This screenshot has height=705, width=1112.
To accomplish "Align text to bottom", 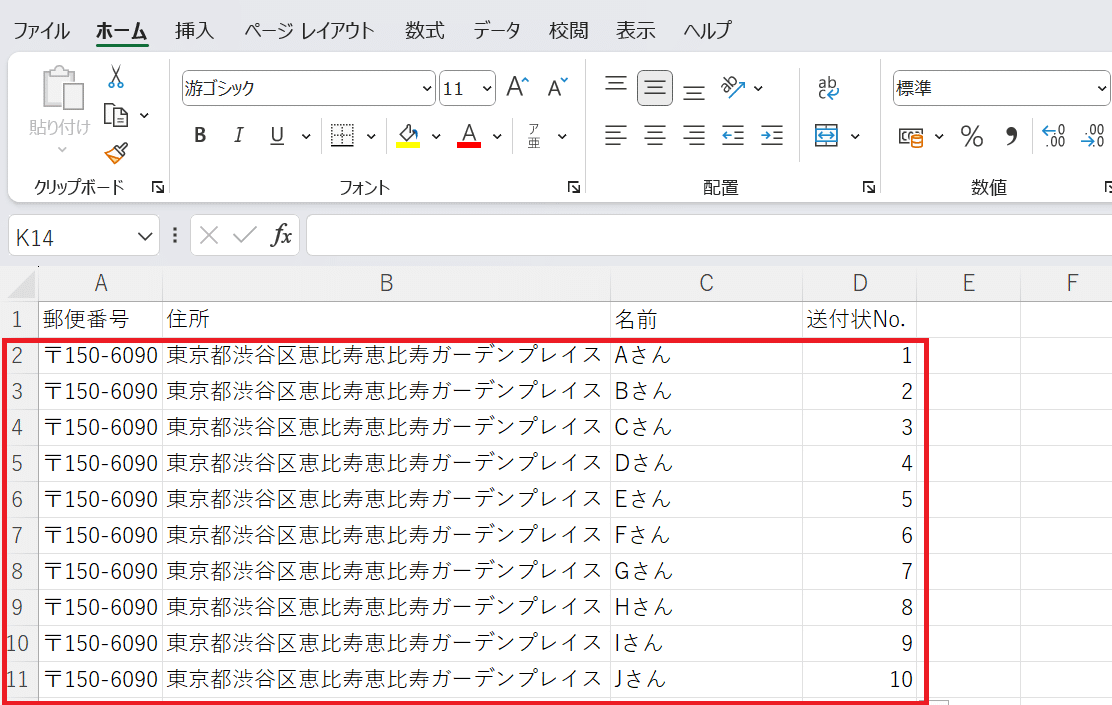I will click(x=694, y=91).
